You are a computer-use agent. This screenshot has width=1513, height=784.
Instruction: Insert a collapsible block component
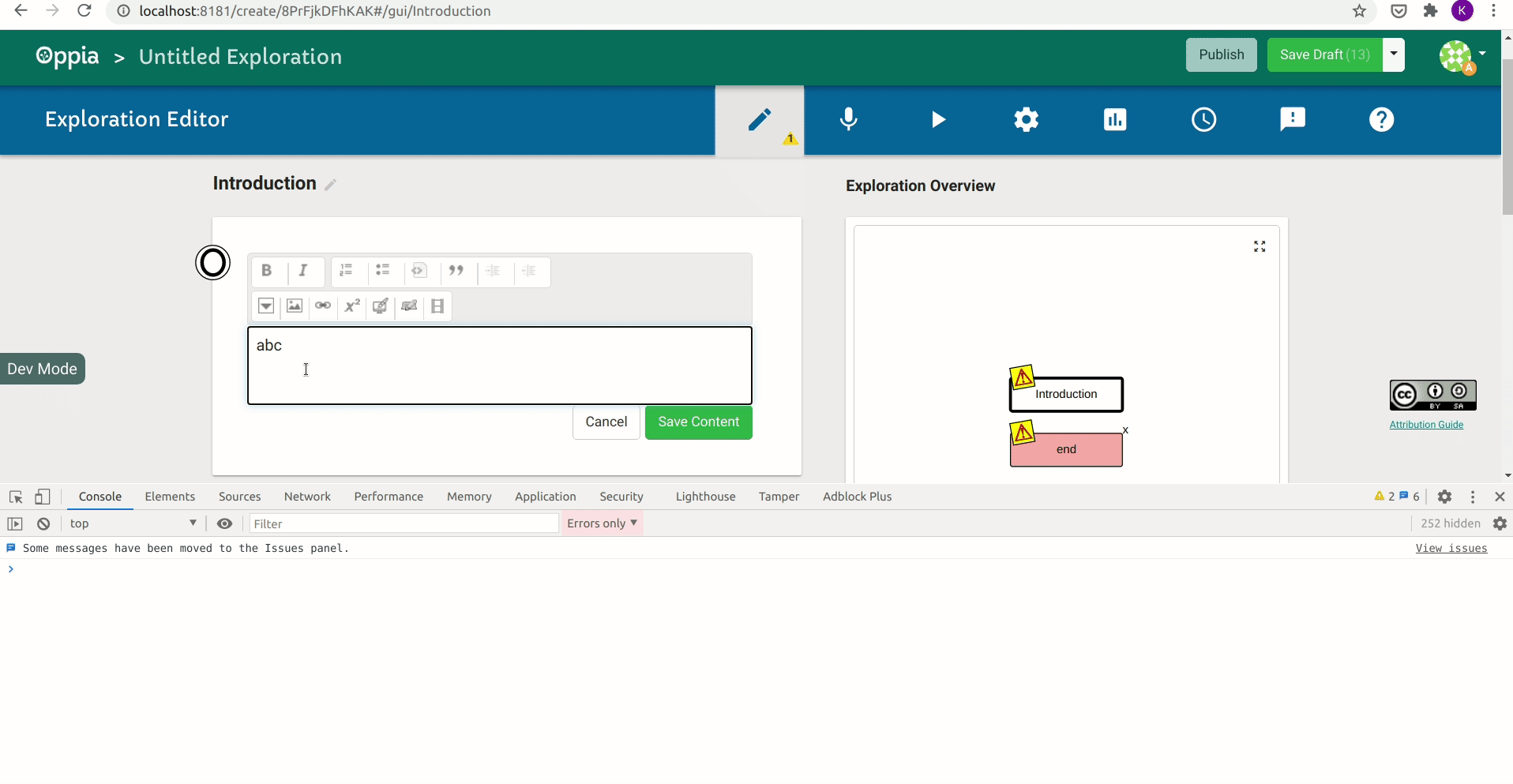point(266,306)
